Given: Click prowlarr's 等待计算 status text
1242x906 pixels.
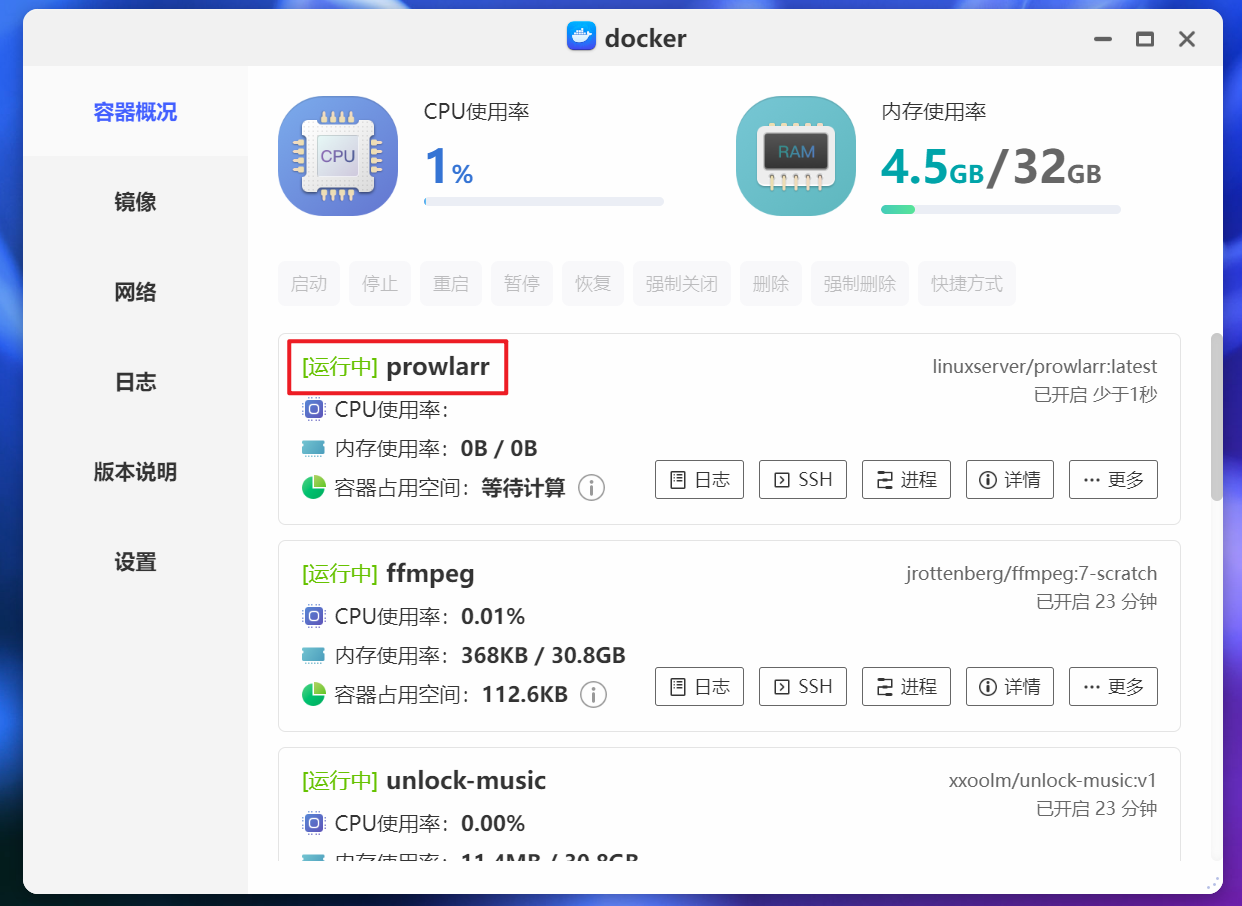Looking at the screenshot, I should [x=523, y=488].
